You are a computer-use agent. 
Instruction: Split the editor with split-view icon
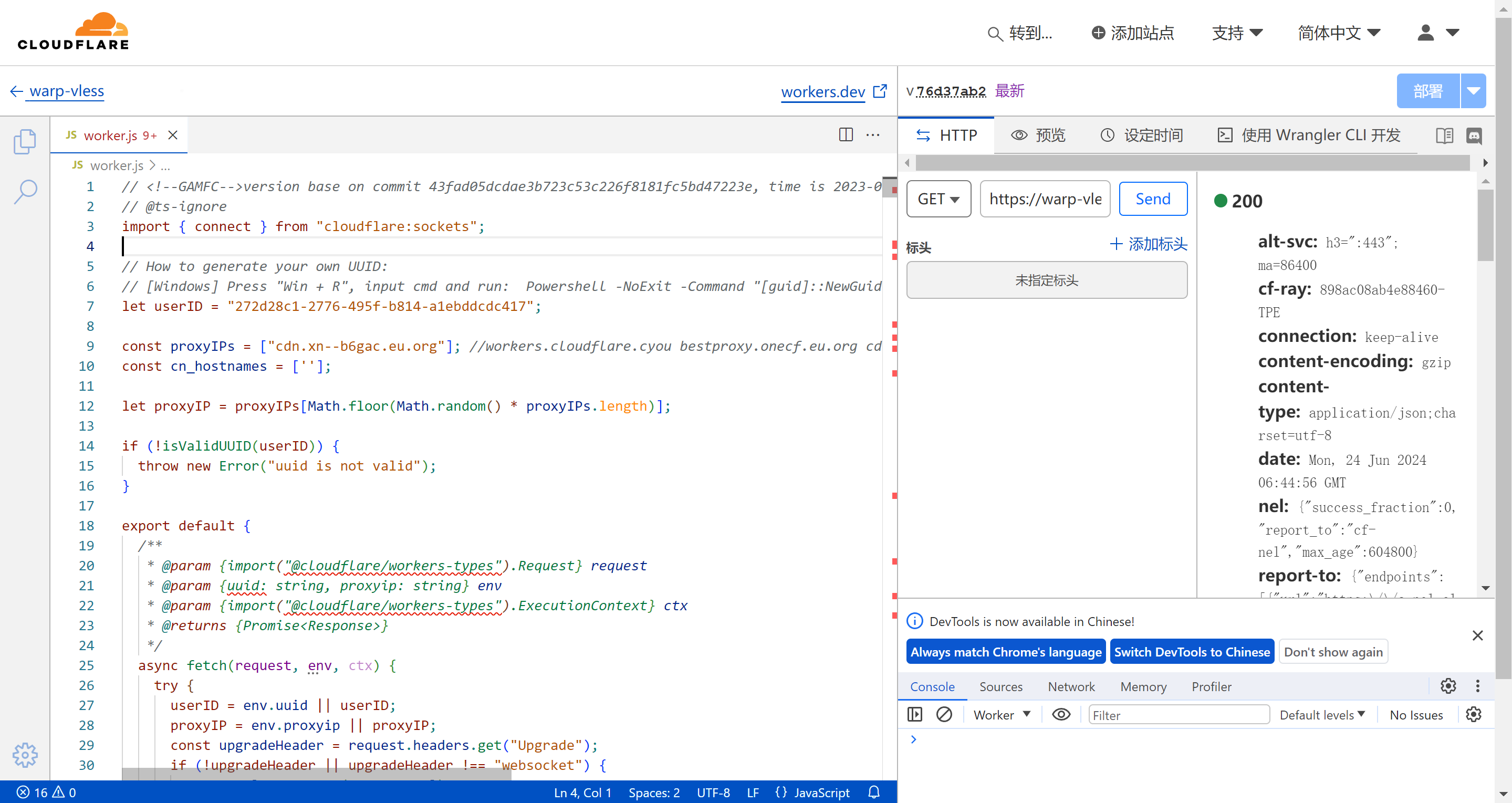coord(846,135)
